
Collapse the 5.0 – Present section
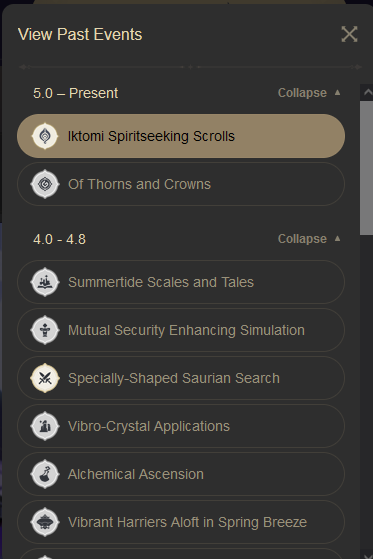[x=309, y=93]
